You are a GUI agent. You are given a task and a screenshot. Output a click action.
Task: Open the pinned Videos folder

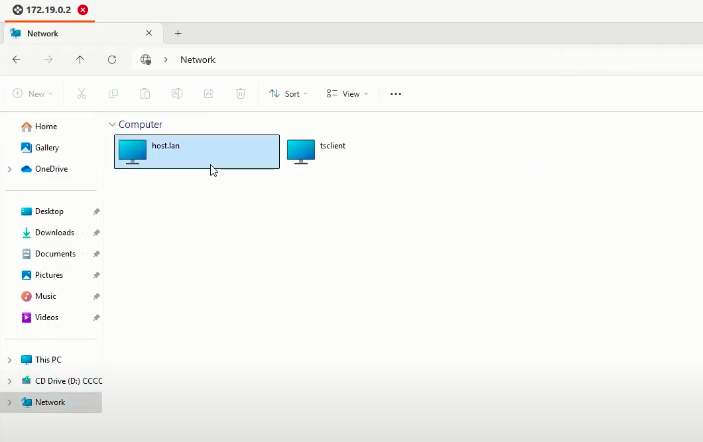[x=40, y=317]
